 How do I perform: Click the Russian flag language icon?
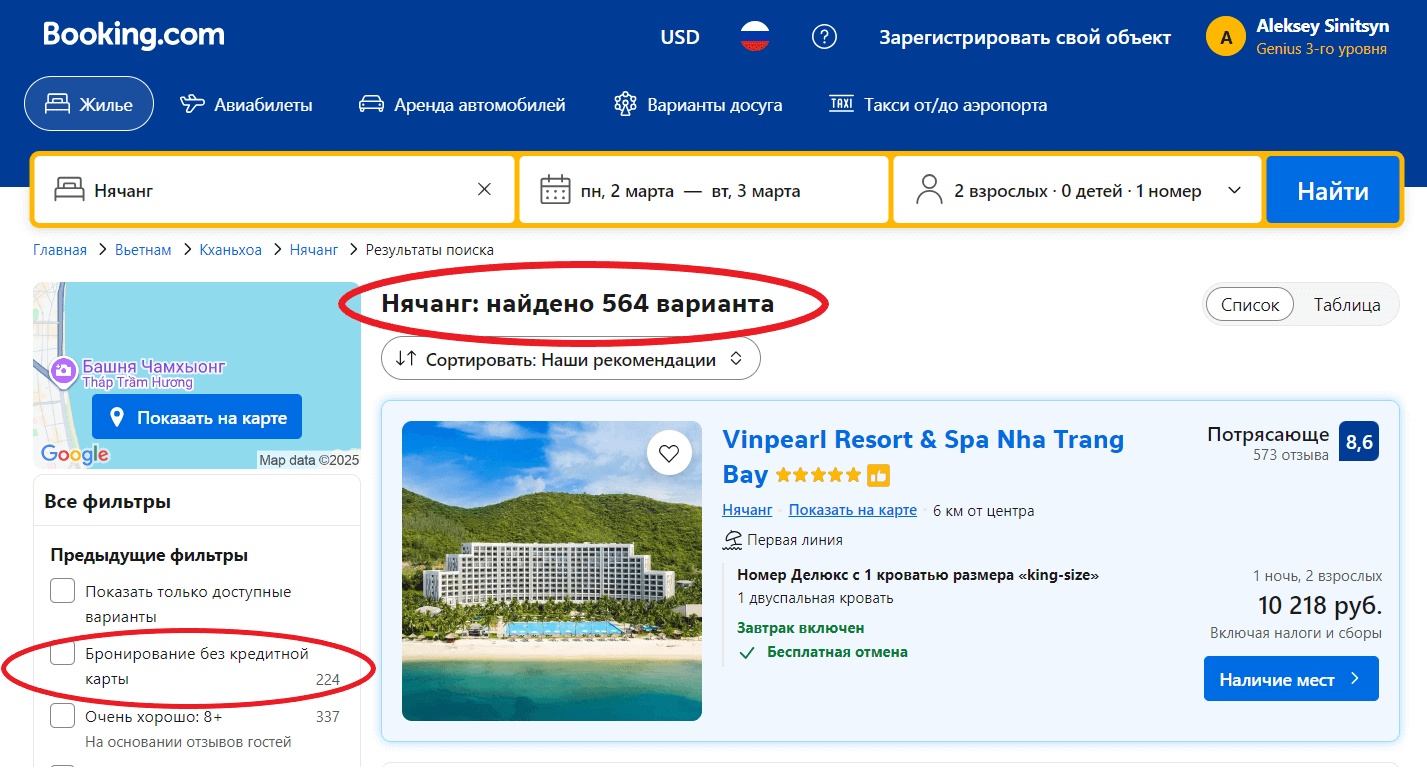754,36
